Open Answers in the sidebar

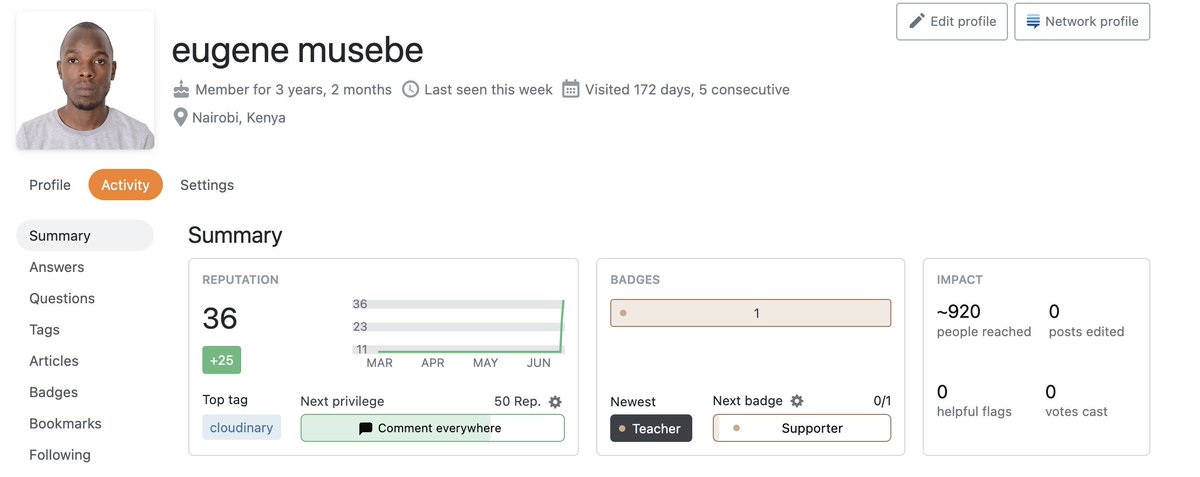tap(57, 267)
